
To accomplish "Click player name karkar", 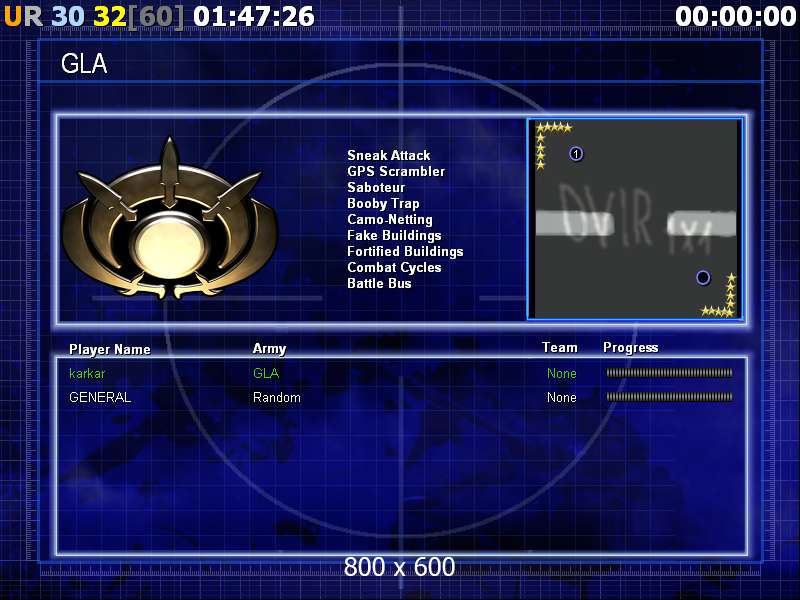I will coord(87,373).
